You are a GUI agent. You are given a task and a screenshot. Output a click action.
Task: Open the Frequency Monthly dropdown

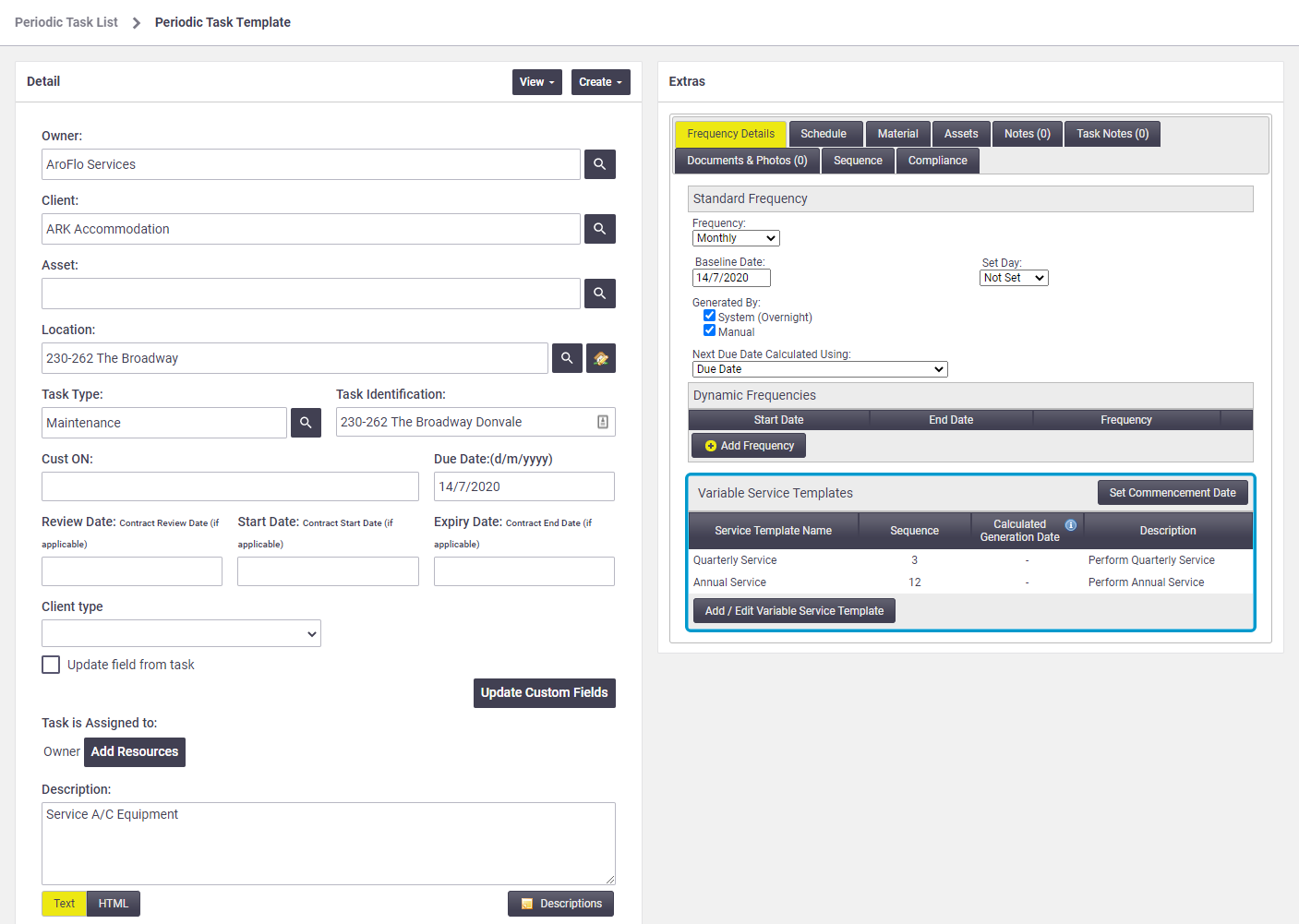736,238
